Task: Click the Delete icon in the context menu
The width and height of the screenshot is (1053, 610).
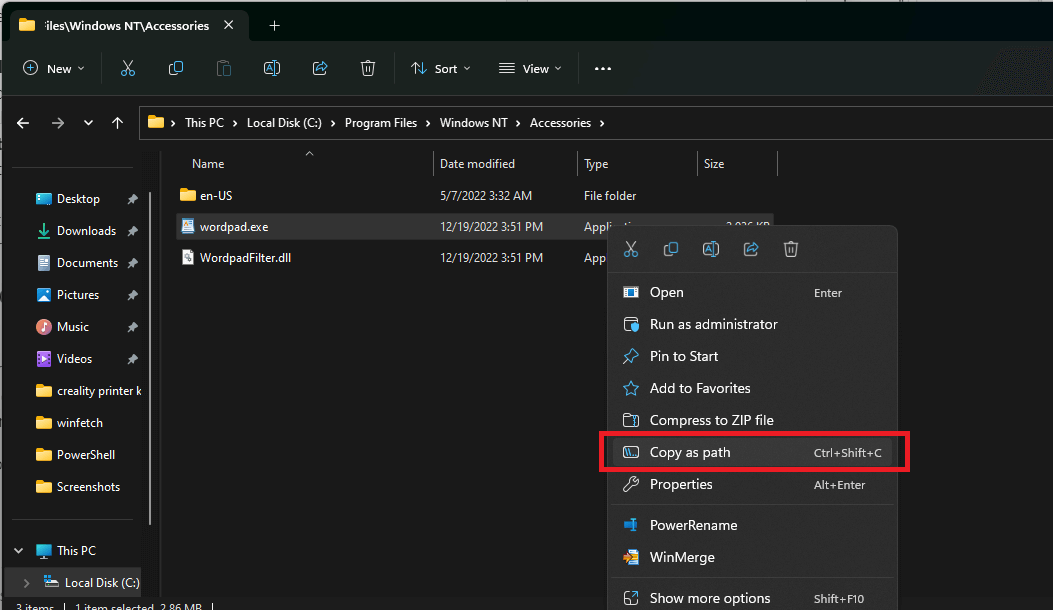Action: 790,249
